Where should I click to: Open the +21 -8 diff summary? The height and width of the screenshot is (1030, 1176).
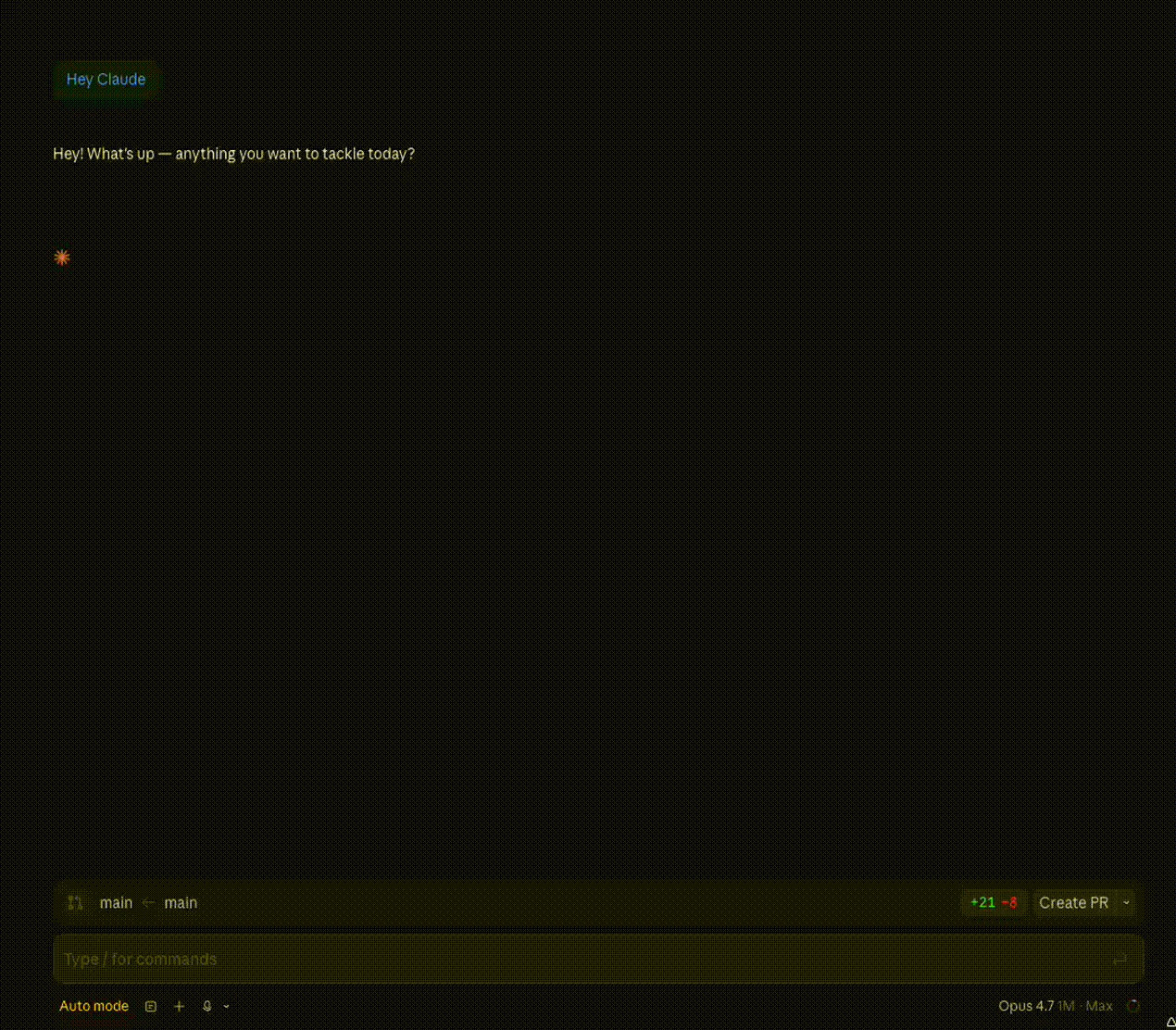pos(994,902)
